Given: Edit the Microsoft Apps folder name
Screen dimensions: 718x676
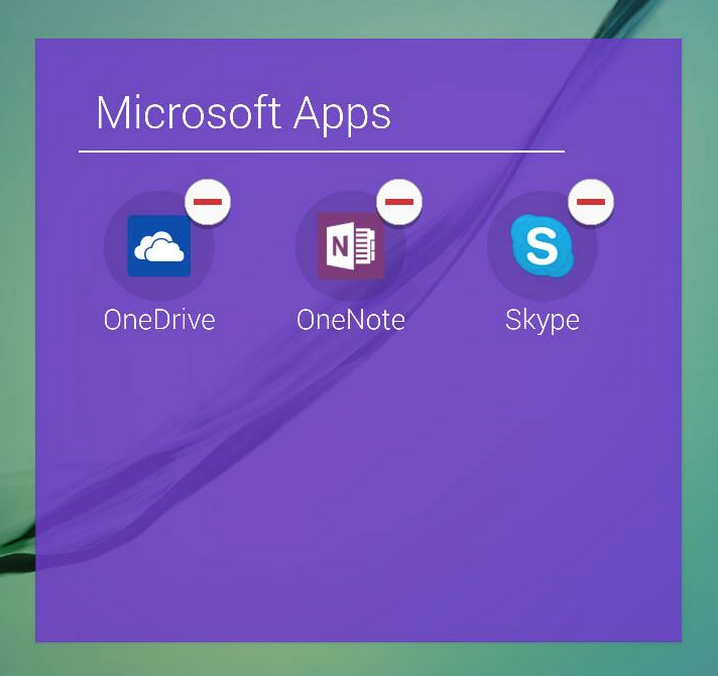Looking at the screenshot, I should pos(243,113).
